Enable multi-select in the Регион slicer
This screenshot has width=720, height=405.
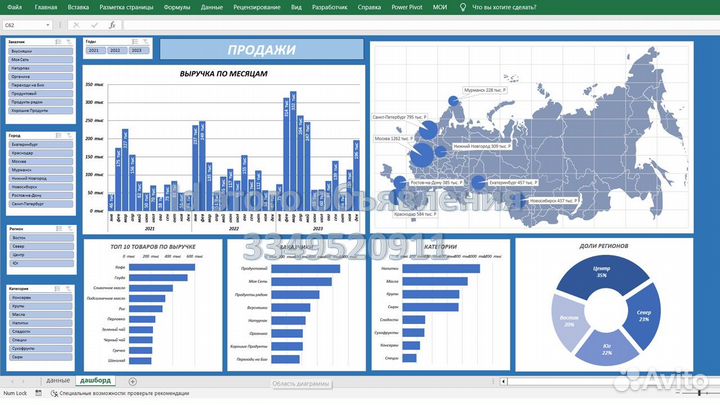click(x=59, y=228)
